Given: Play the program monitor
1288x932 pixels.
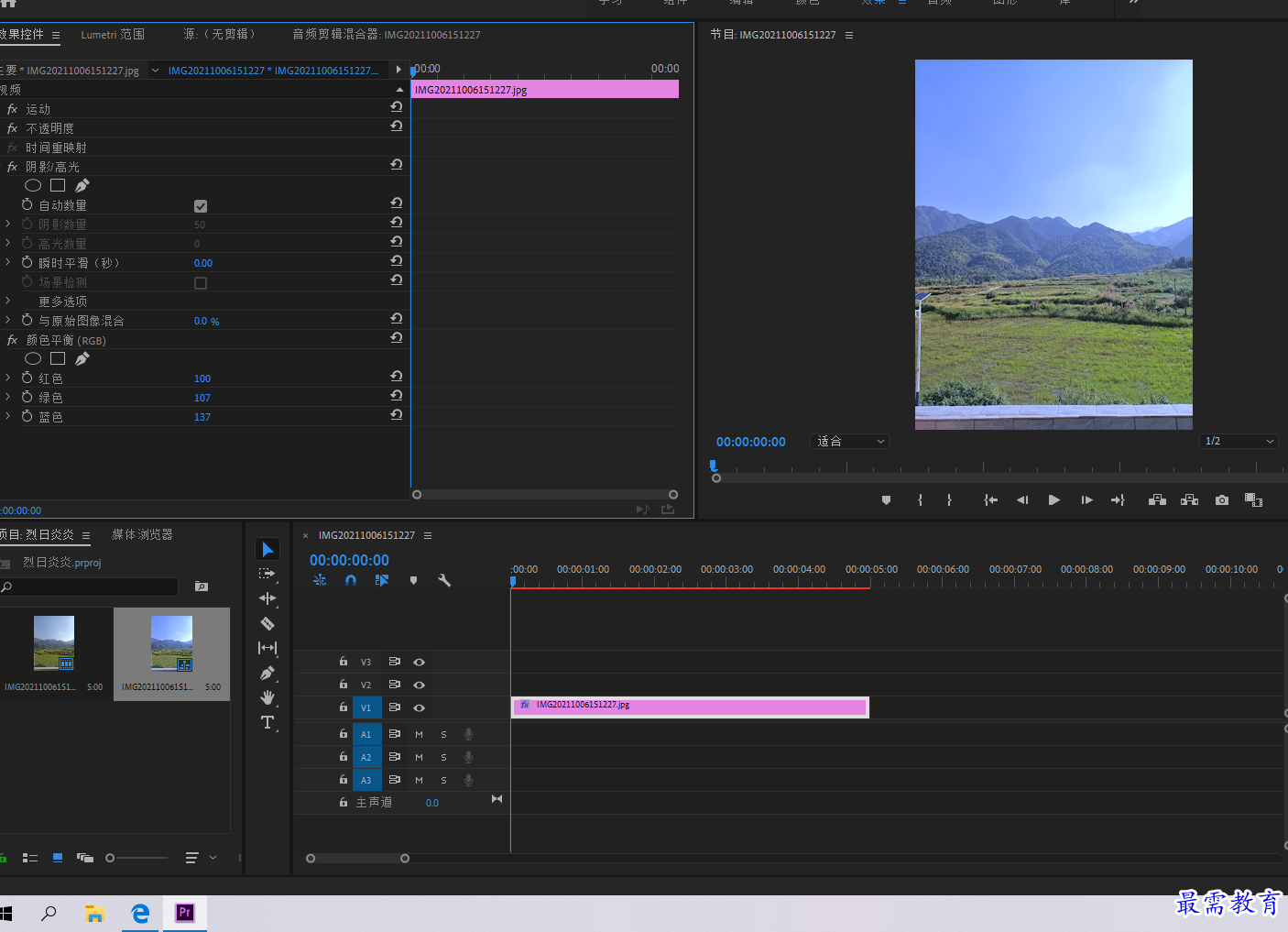Looking at the screenshot, I should 1054,500.
